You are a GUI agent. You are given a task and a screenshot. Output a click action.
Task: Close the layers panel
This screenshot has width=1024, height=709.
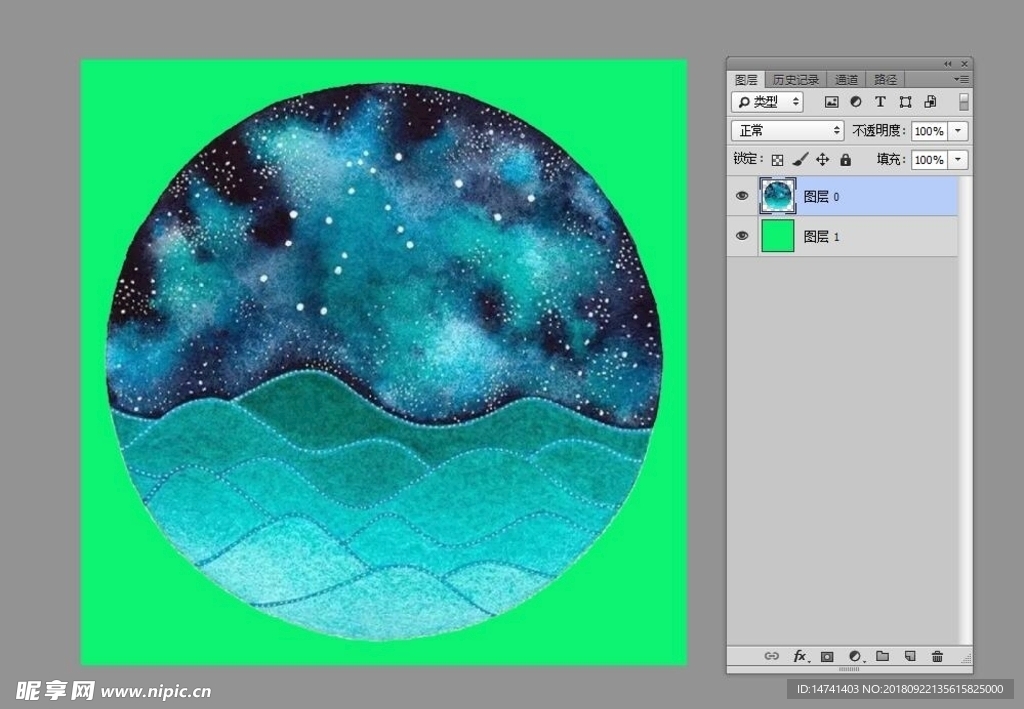(965, 64)
